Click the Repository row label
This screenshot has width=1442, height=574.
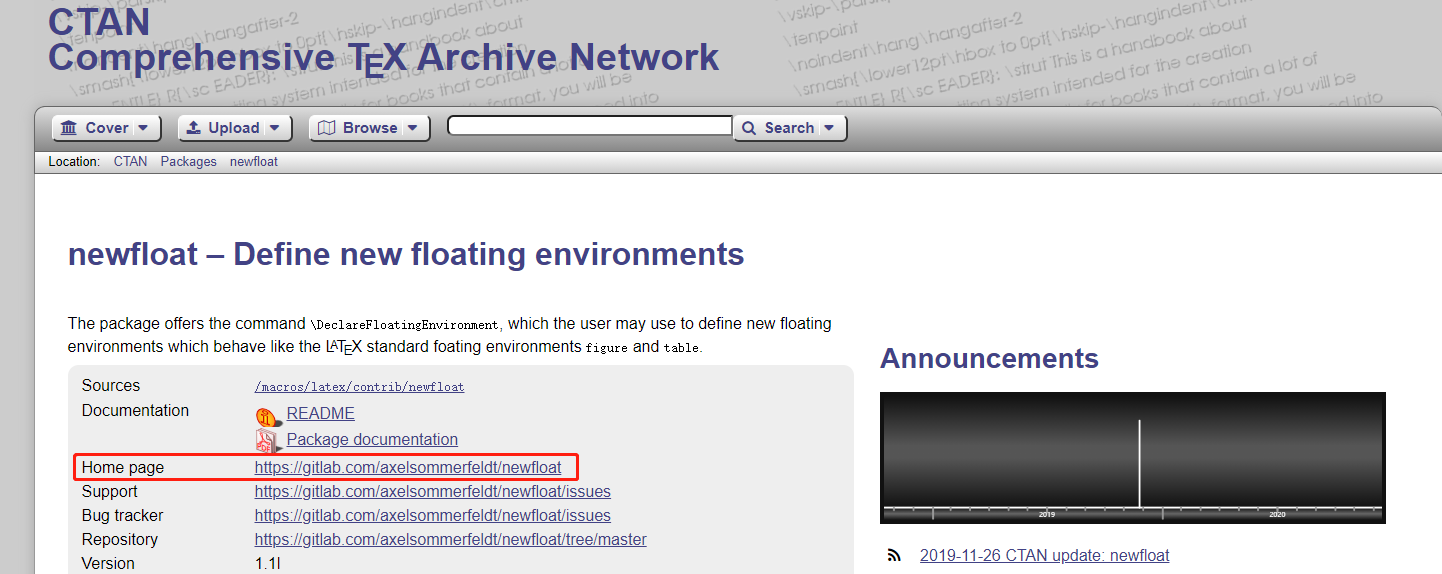click(x=120, y=539)
